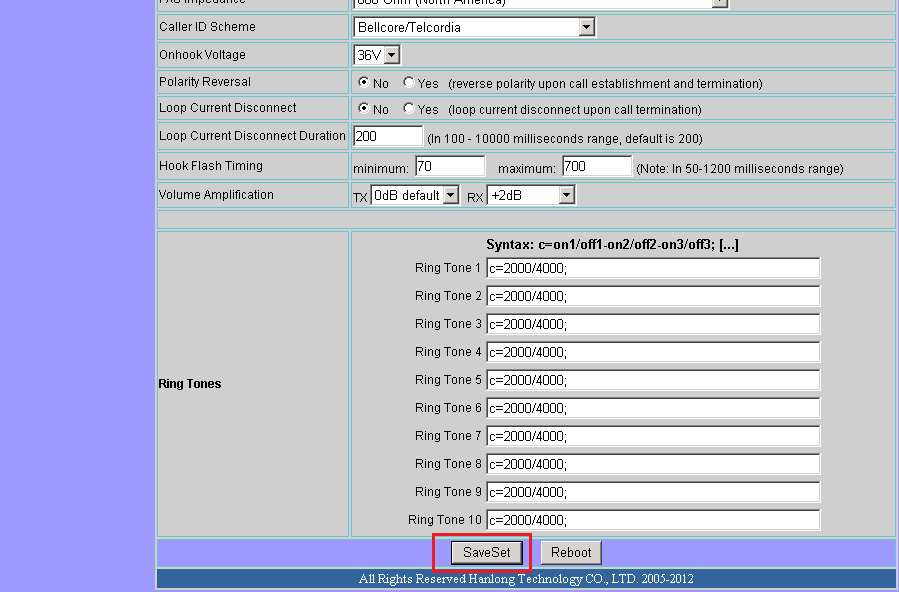
Task: Focus the Ring Tone 10 input
Action: pyautogui.click(x=653, y=520)
